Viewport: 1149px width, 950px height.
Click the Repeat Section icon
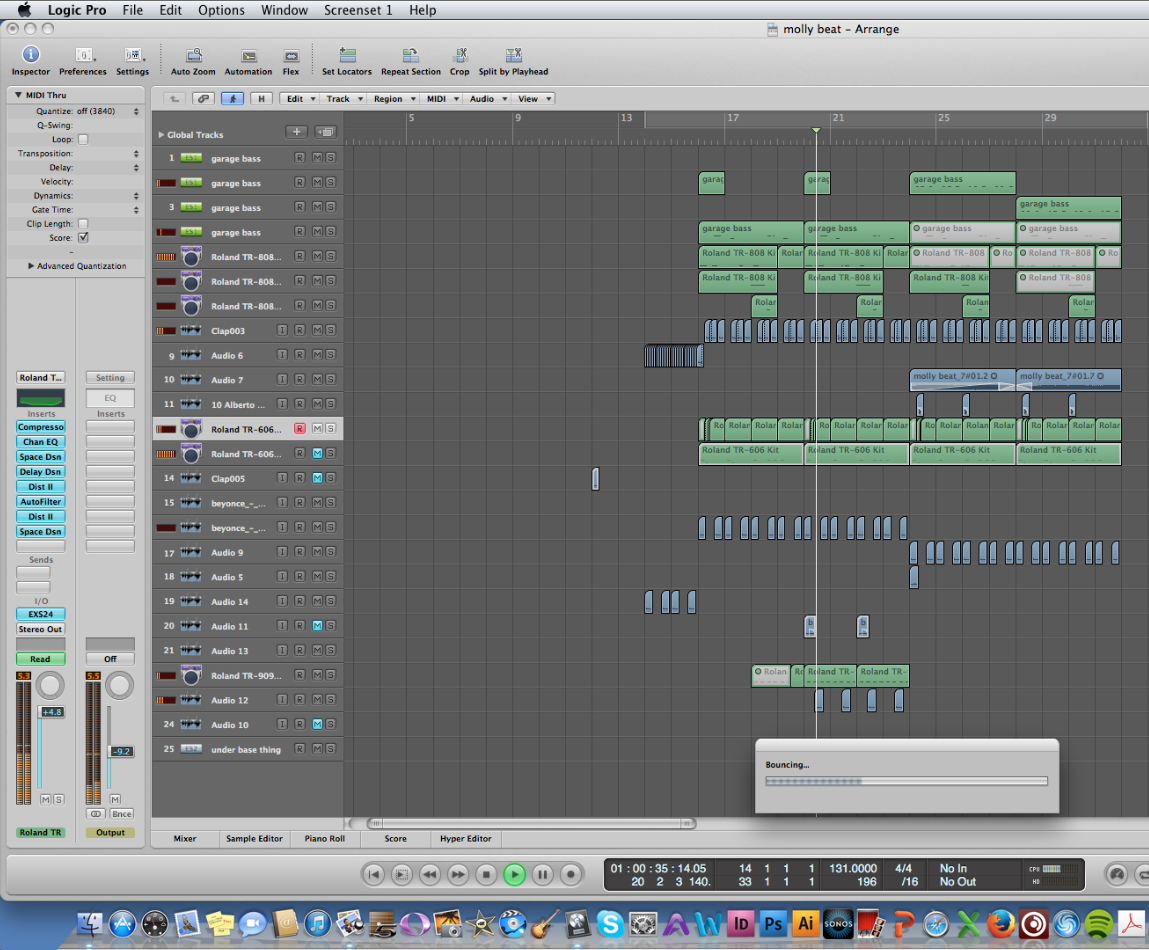(x=410, y=55)
